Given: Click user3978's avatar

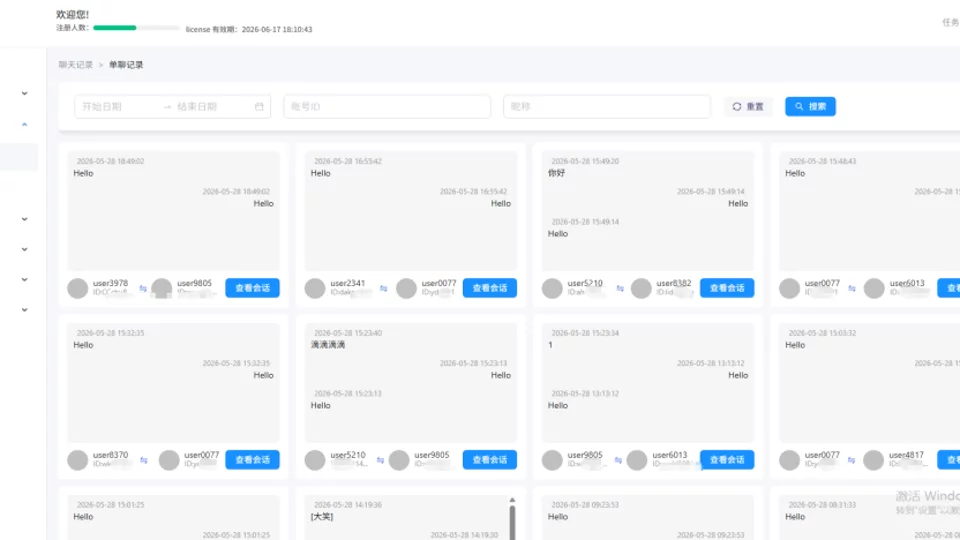Looking at the screenshot, I should coord(78,288).
